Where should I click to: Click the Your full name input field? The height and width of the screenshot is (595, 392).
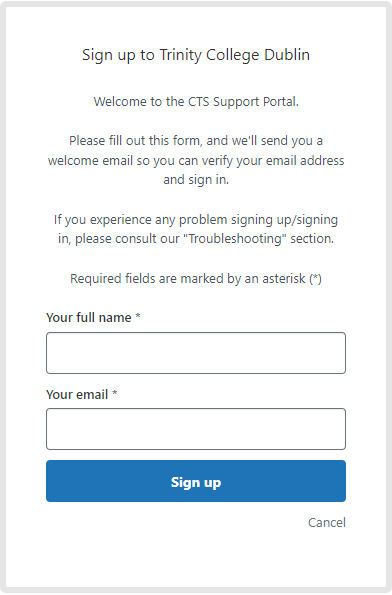point(196,353)
